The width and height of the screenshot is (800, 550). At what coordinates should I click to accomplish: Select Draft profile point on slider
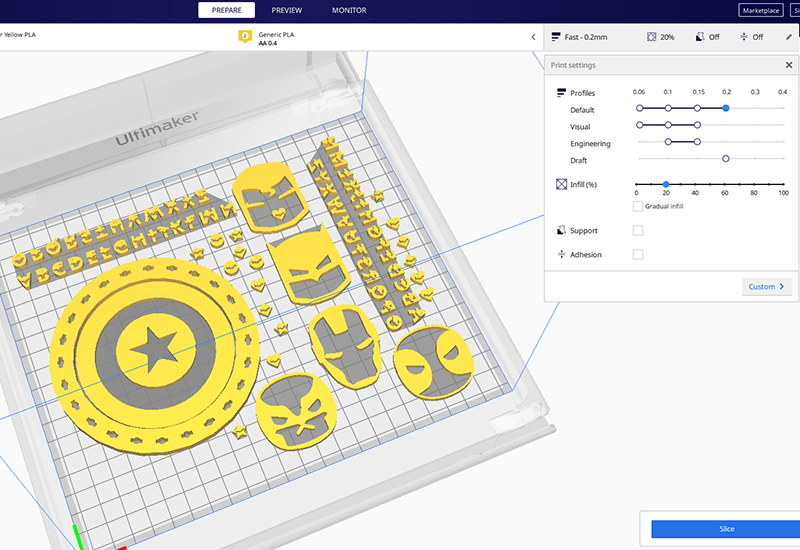726,158
